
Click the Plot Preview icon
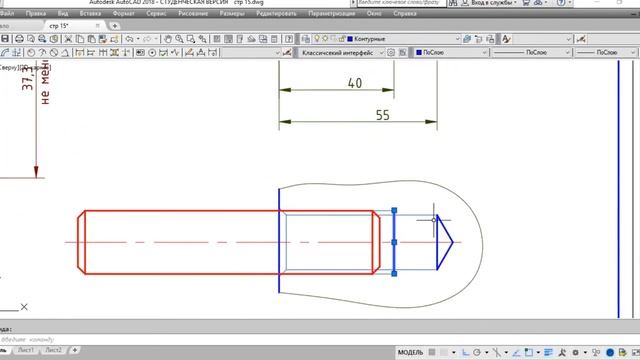click(x=31, y=39)
